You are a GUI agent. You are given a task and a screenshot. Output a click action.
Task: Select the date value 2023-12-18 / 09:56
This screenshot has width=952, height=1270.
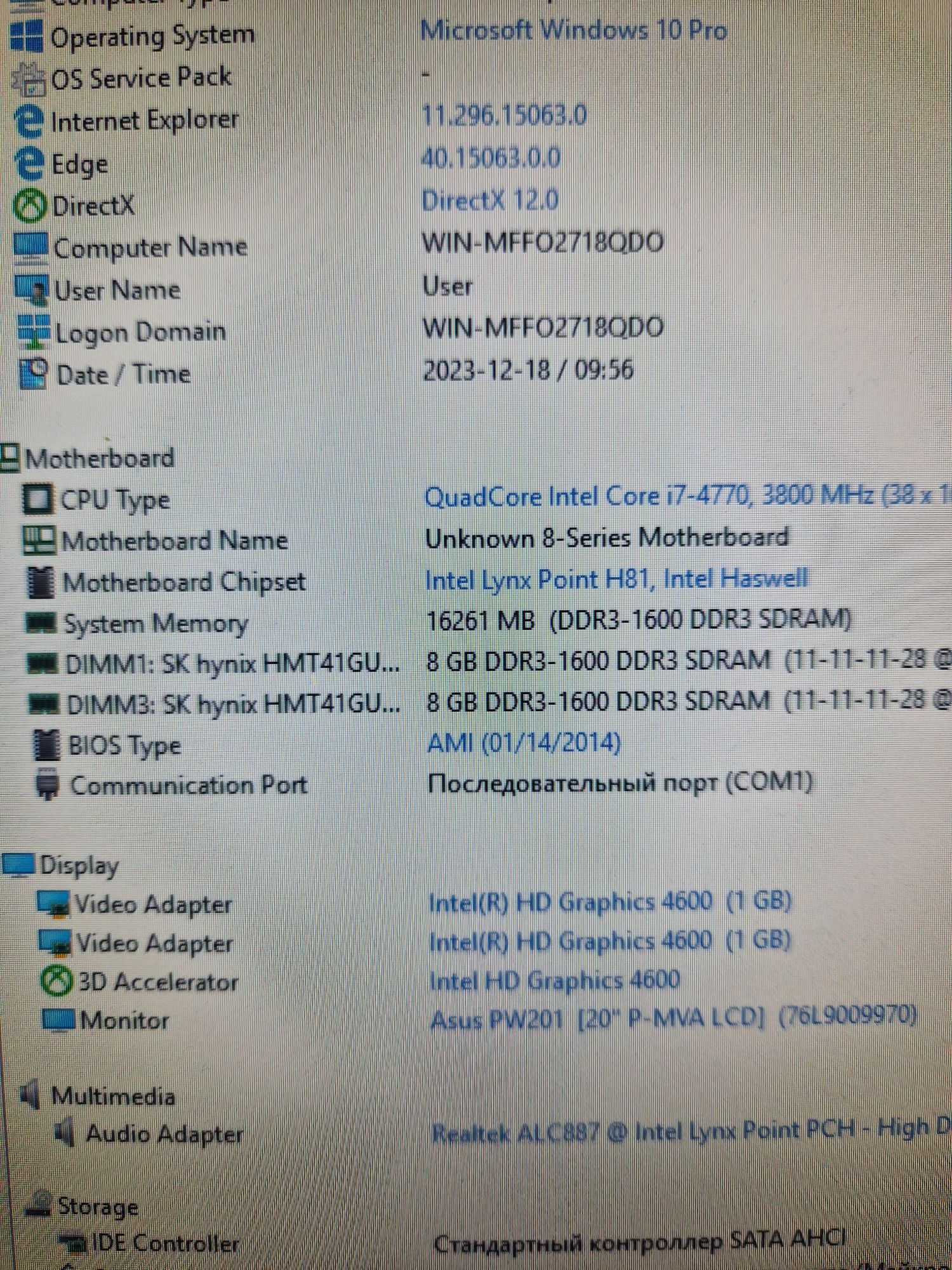pyautogui.click(x=528, y=370)
